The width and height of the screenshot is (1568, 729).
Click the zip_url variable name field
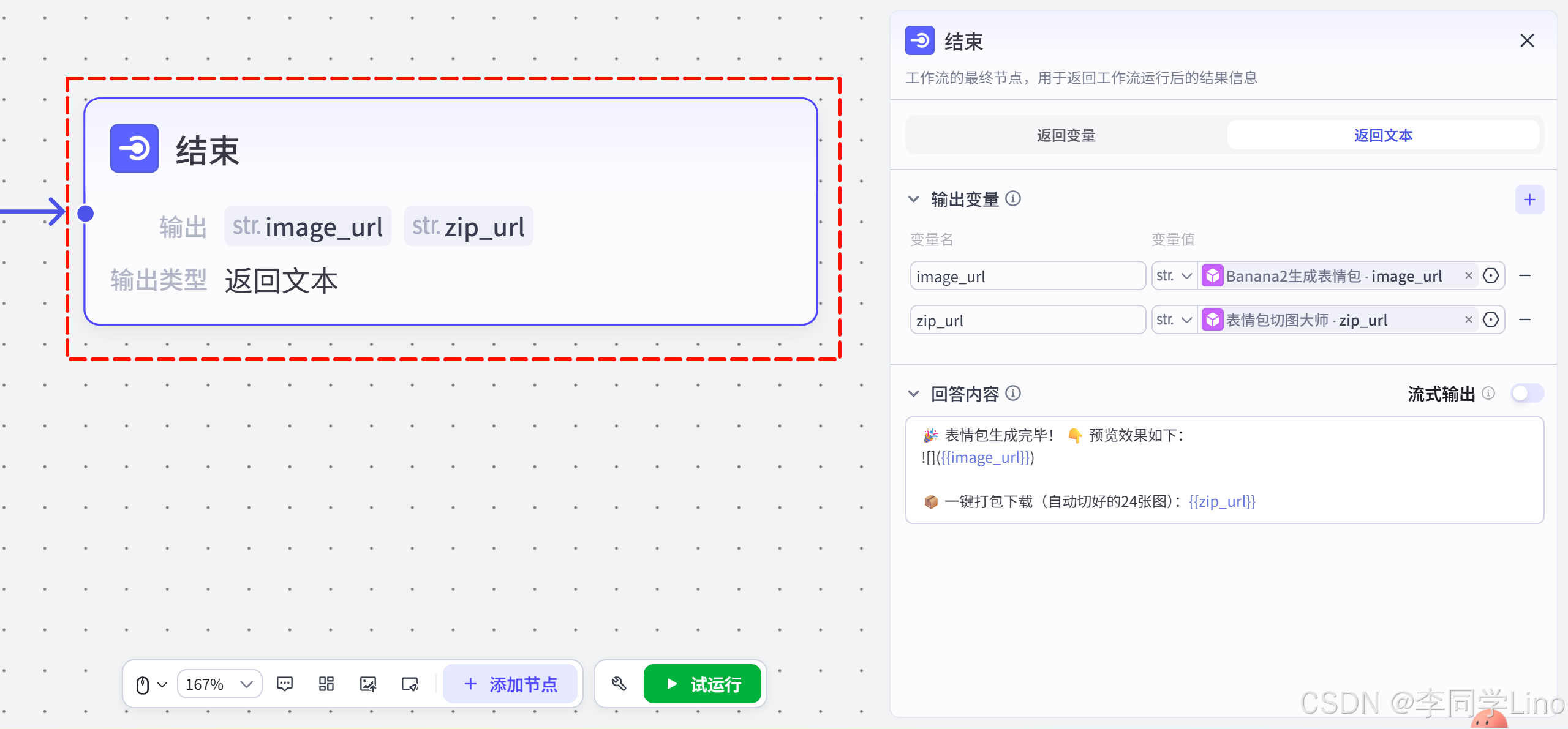(x=1027, y=320)
